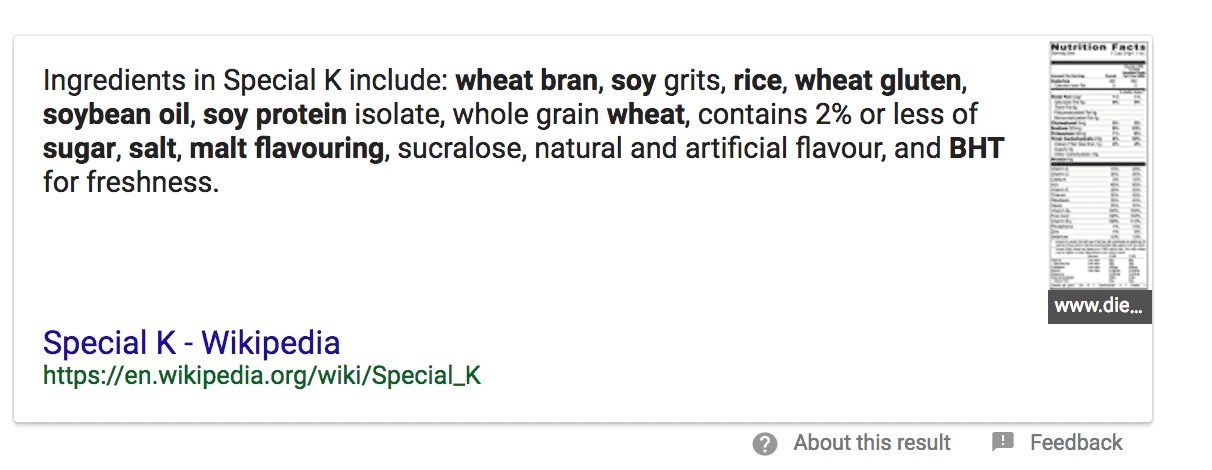Image resolution: width=1212 pixels, height=470 pixels.
Task: Click the bold "wheat gluten" term
Action: click(x=878, y=80)
